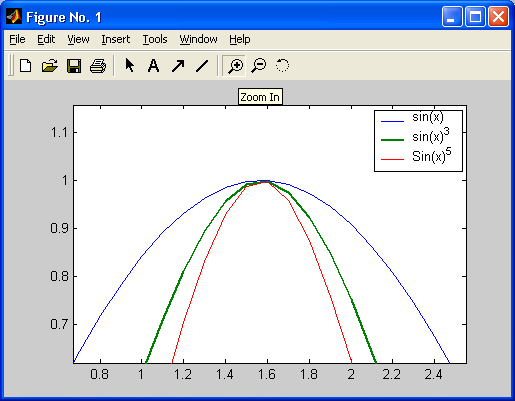Image resolution: width=515 pixels, height=401 pixels.
Task: Click the x-axis tick label 1.2
Action: pos(183,374)
